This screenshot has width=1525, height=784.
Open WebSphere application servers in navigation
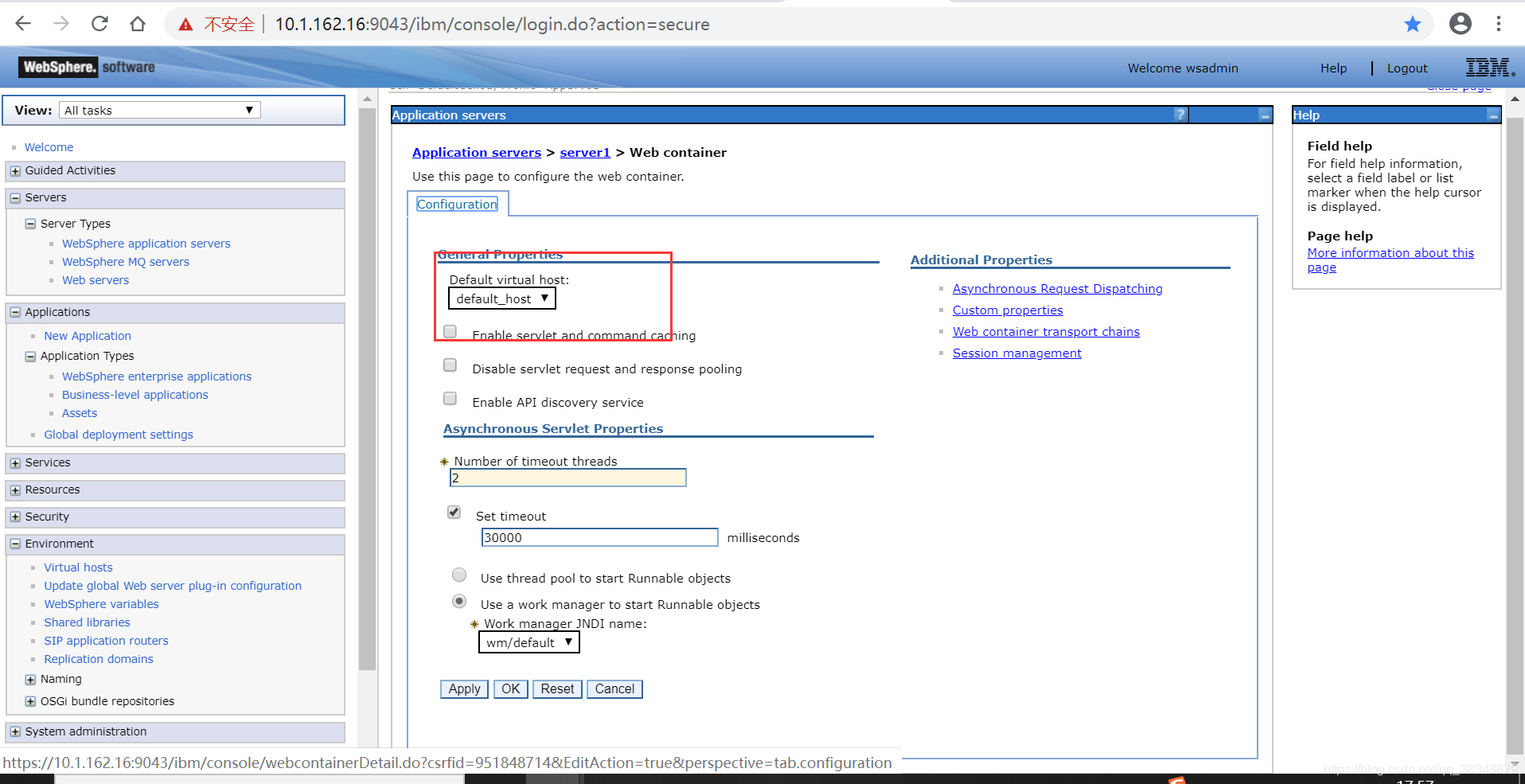[146, 244]
